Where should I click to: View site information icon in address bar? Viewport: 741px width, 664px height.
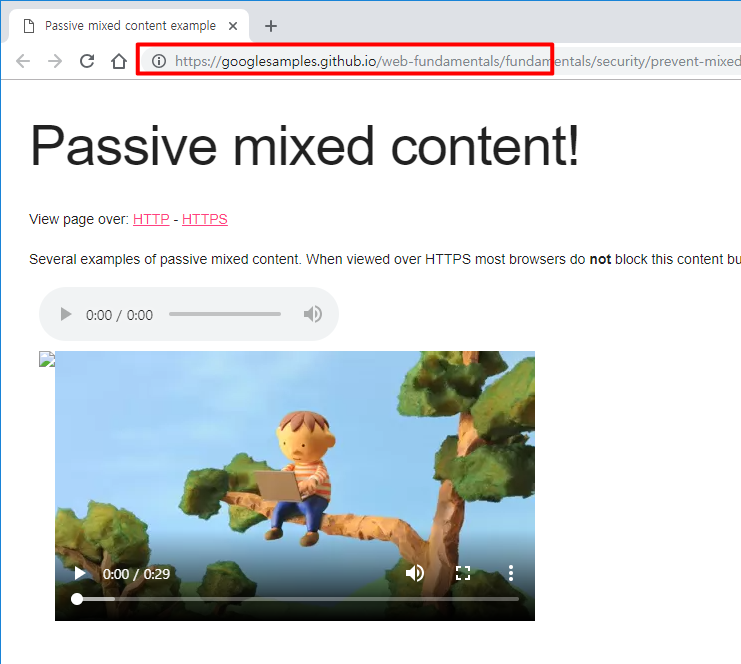pos(159,61)
